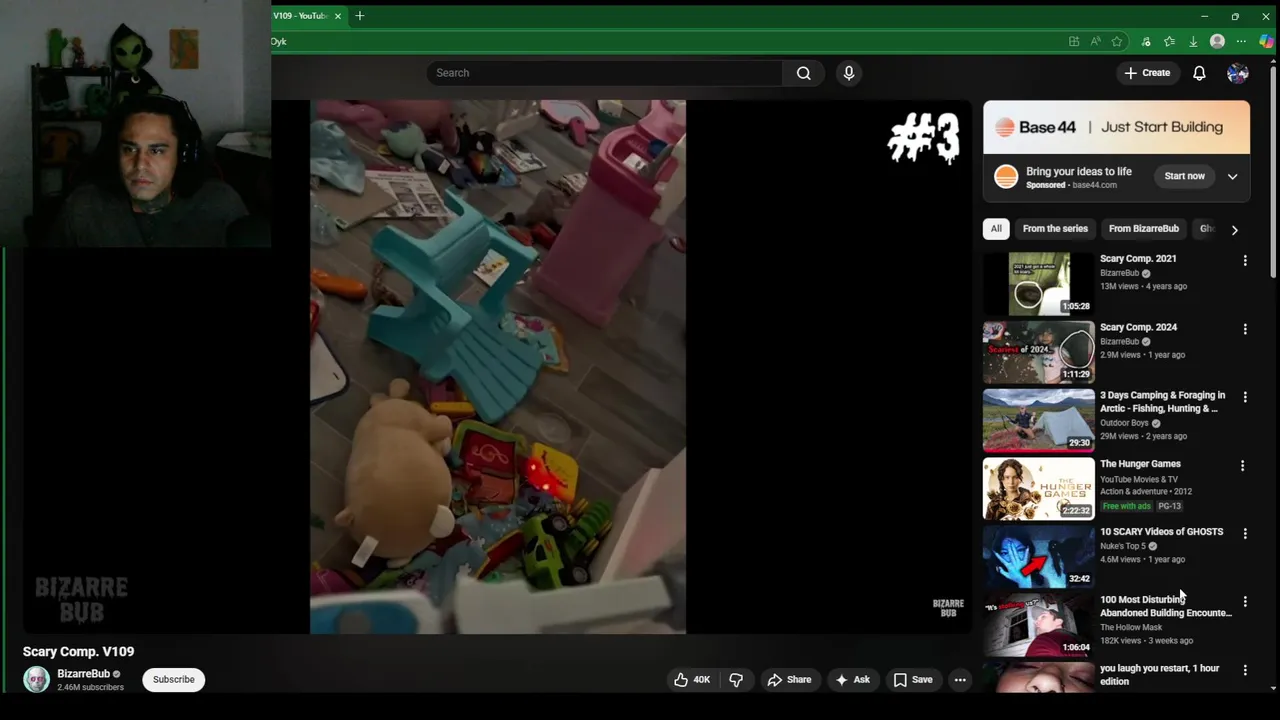Image resolution: width=1280 pixels, height=720 pixels.
Task: Select the From BizarreBub filter chip
Action: tap(1144, 229)
